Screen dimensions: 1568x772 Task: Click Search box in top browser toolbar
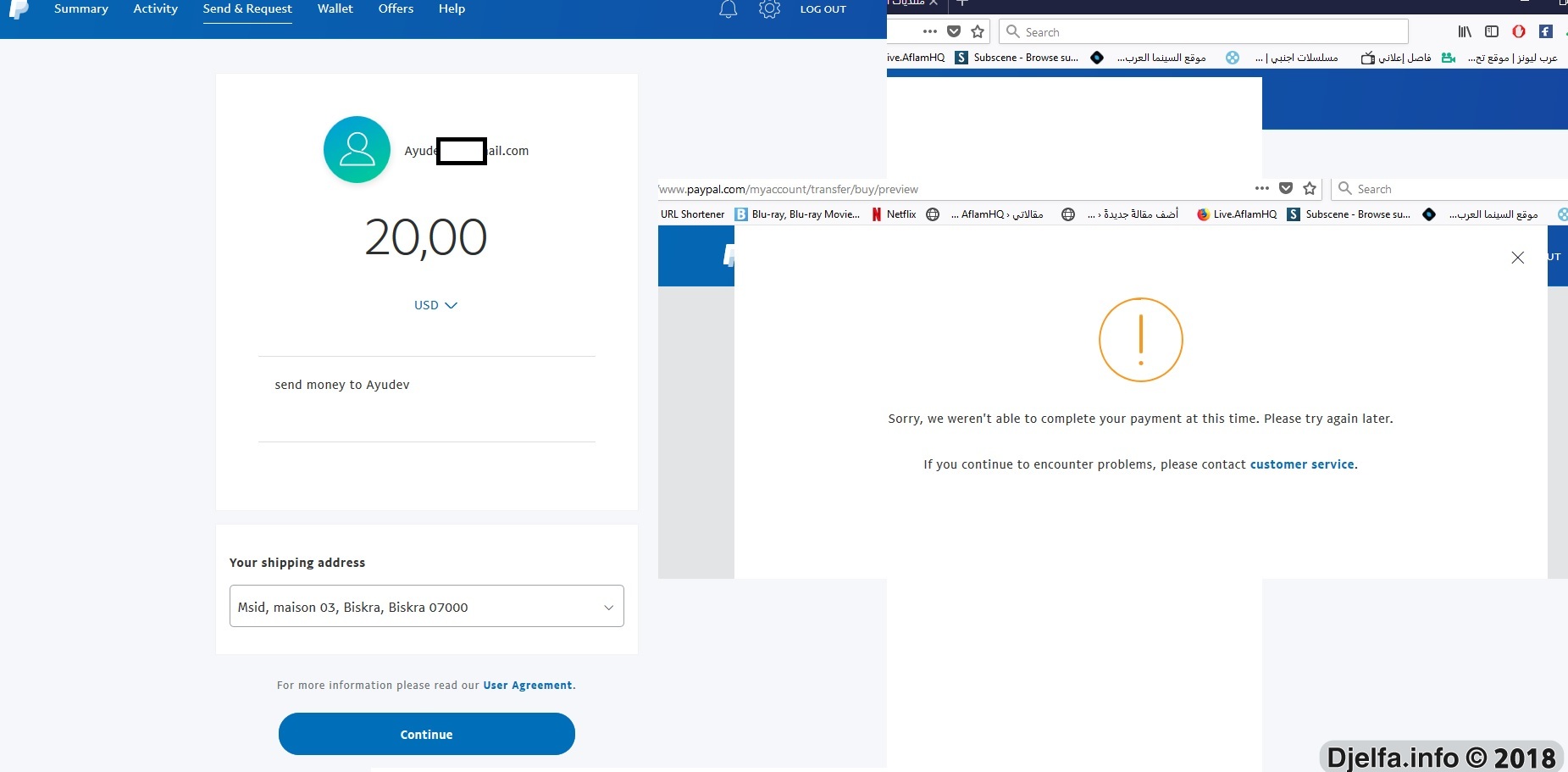click(x=1204, y=31)
